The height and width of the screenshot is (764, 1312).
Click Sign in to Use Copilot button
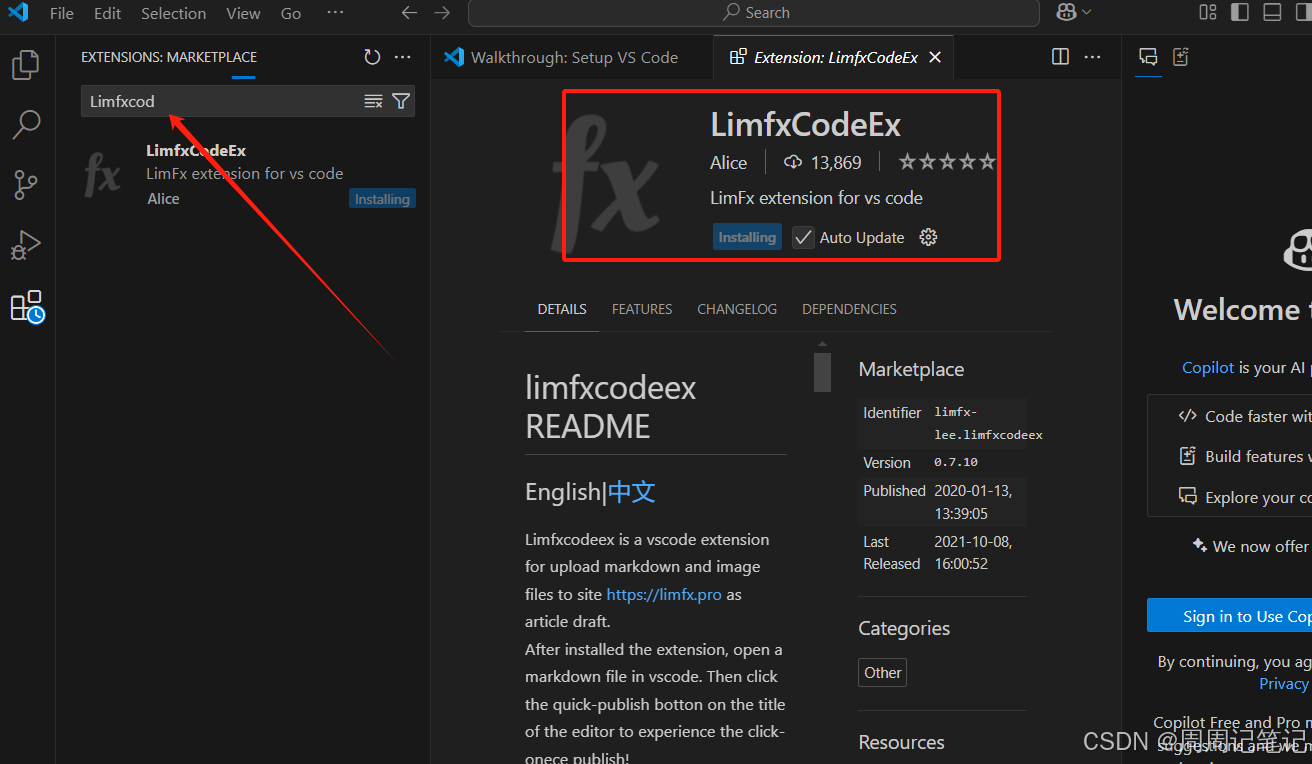[1229, 616]
